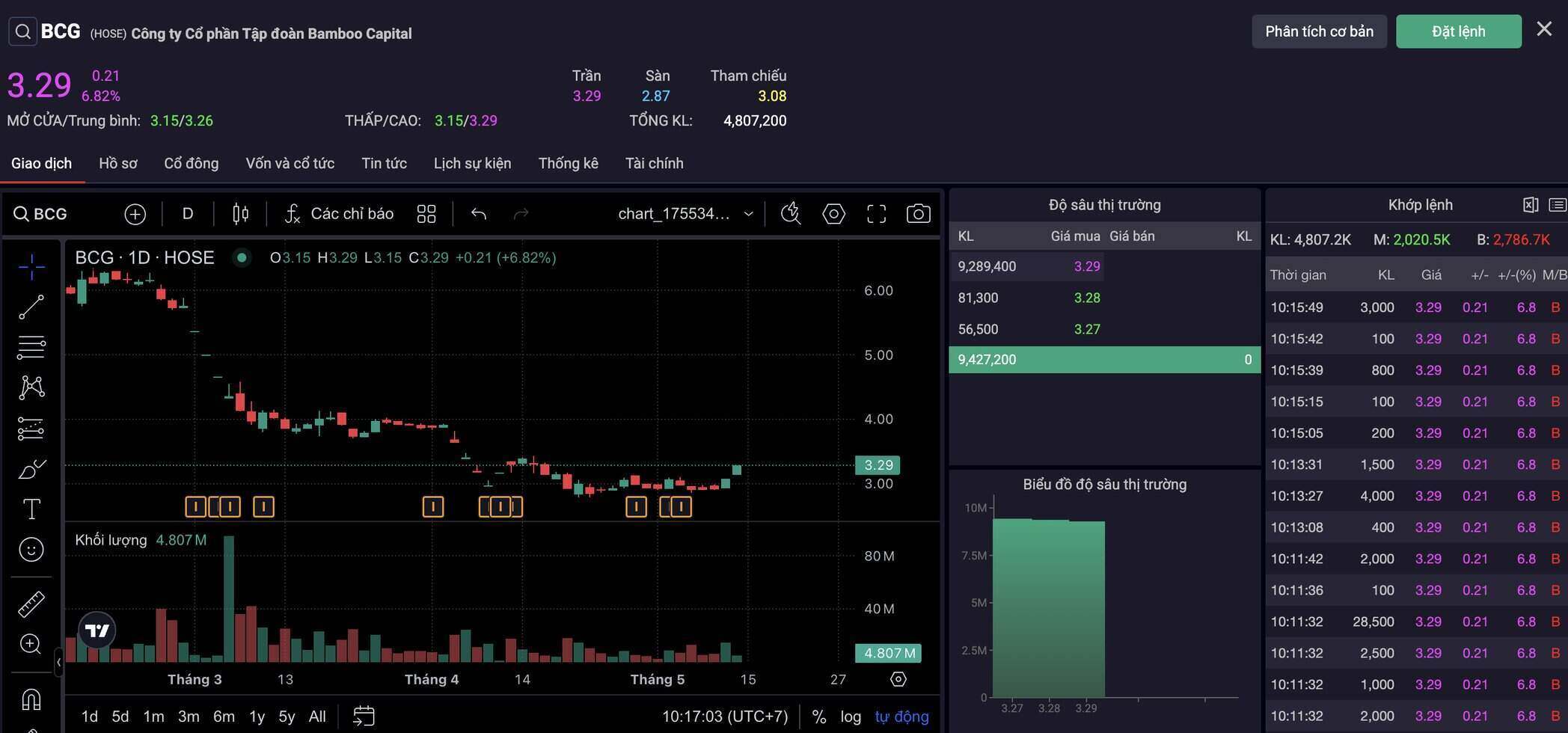Viewport: 1568px width, 733px height.
Task: Open the Thống kê tab
Action: coord(568,163)
